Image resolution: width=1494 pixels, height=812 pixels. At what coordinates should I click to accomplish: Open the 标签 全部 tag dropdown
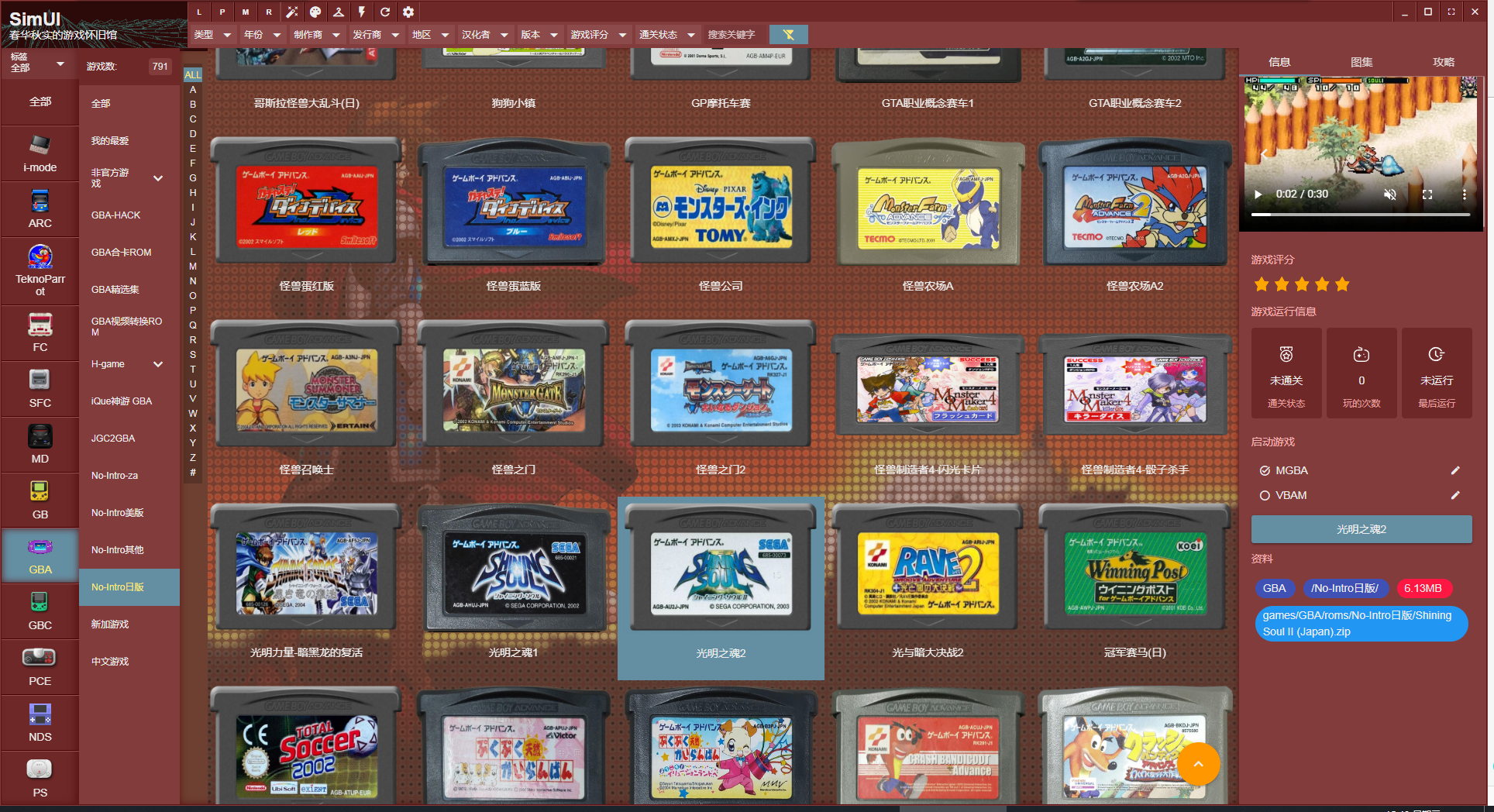coord(37,63)
